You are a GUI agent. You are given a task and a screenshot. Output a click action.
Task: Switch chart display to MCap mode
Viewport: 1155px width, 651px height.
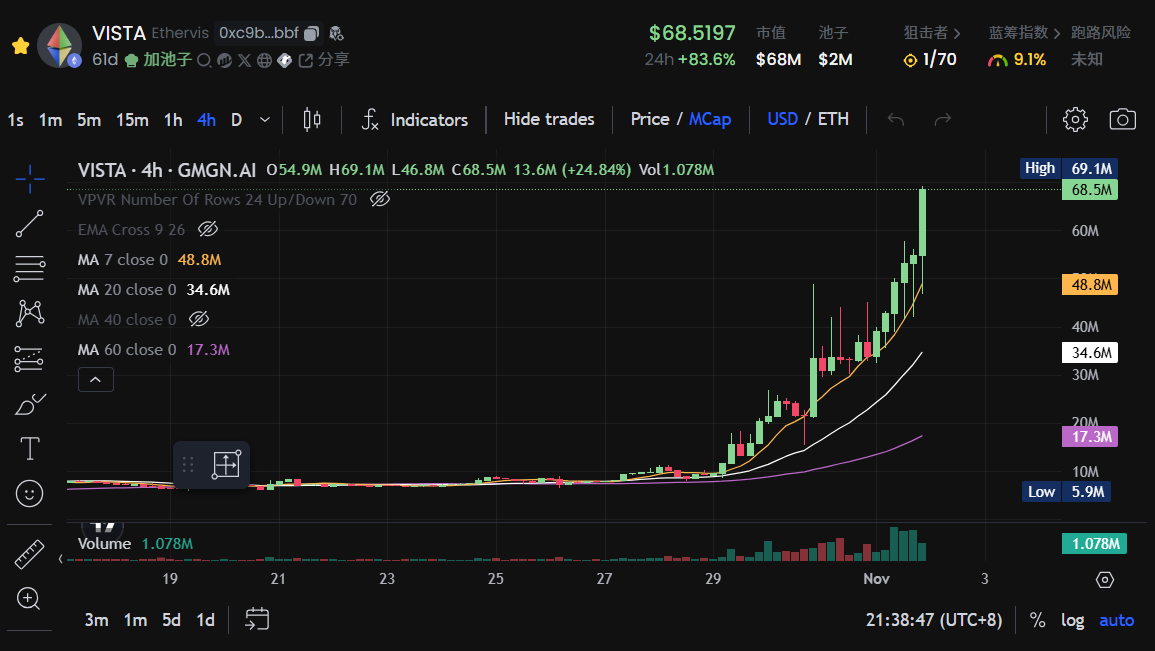[x=710, y=119]
